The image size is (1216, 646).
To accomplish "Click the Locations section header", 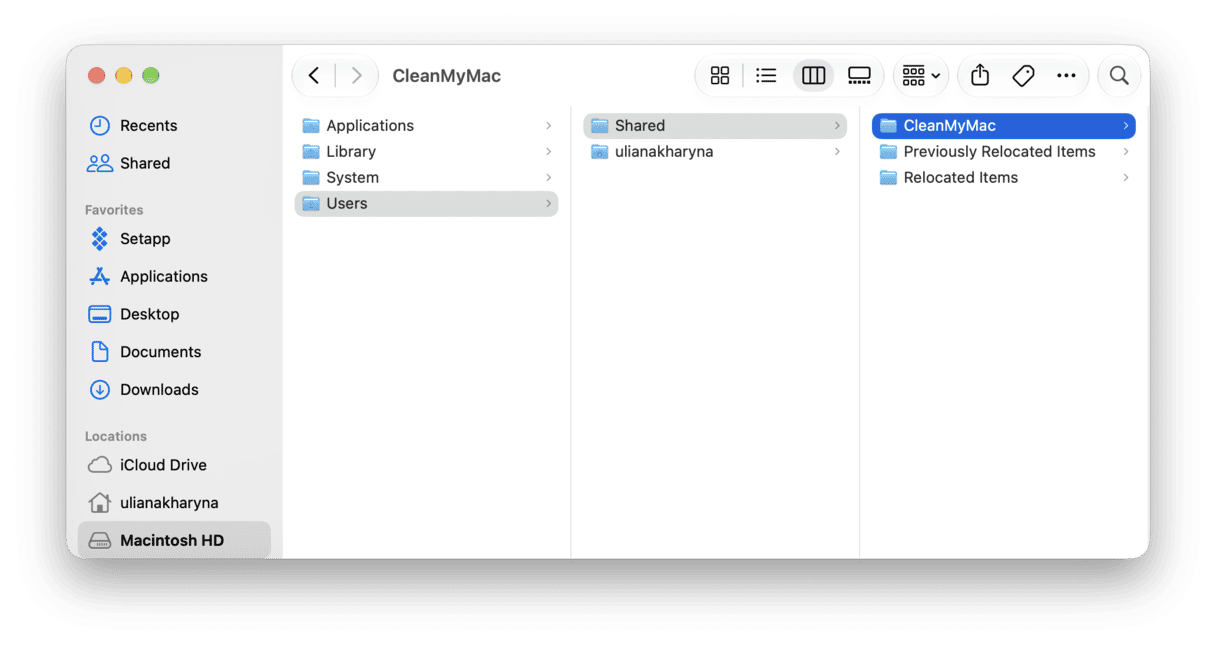I will point(116,436).
